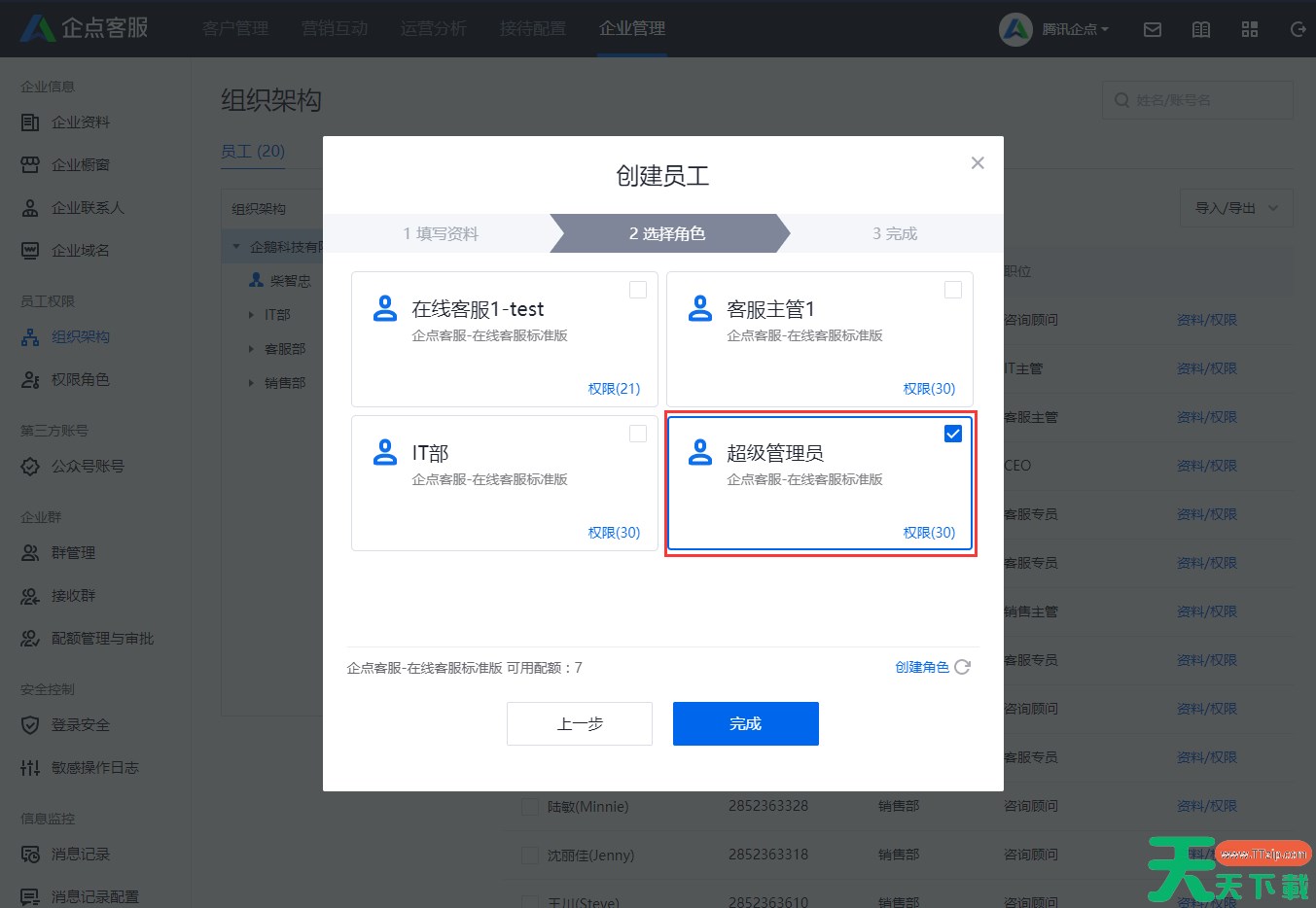Open the book help icon in the header

(x=1201, y=29)
